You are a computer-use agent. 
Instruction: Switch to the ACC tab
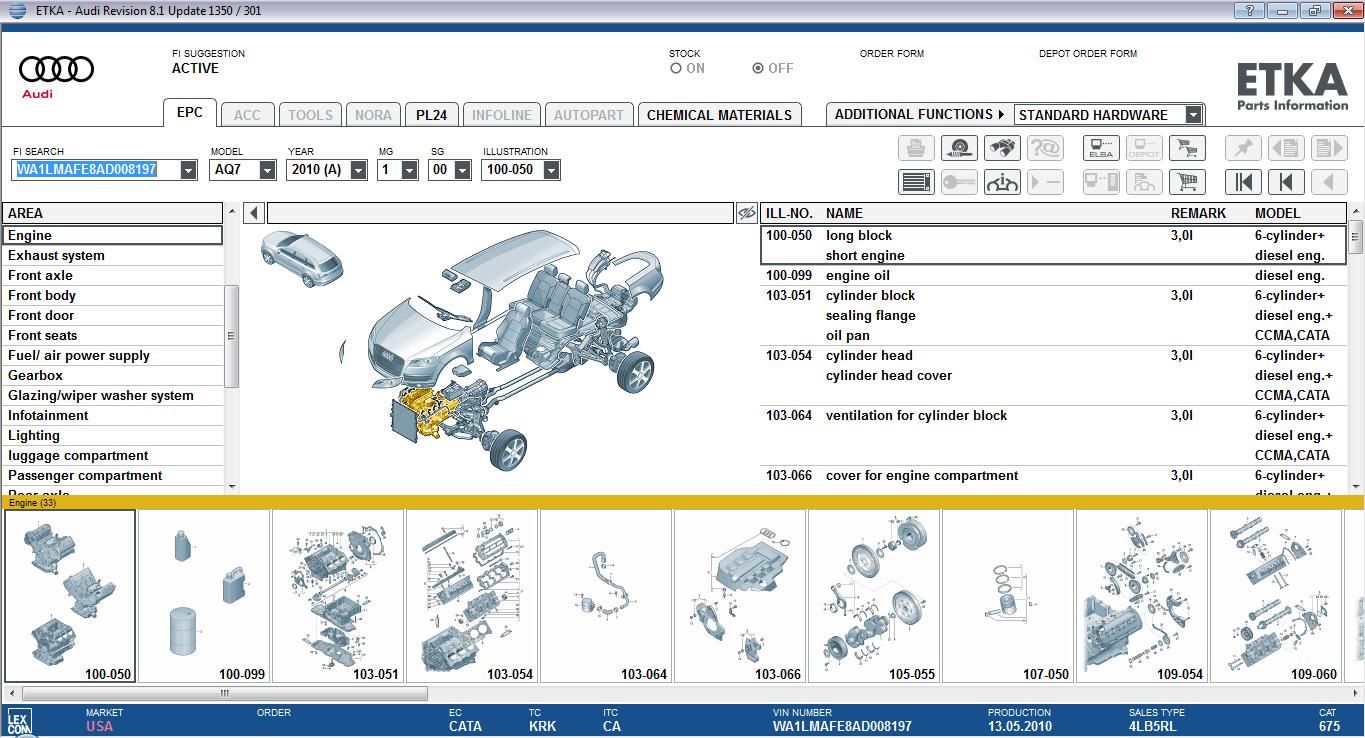[x=247, y=115]
